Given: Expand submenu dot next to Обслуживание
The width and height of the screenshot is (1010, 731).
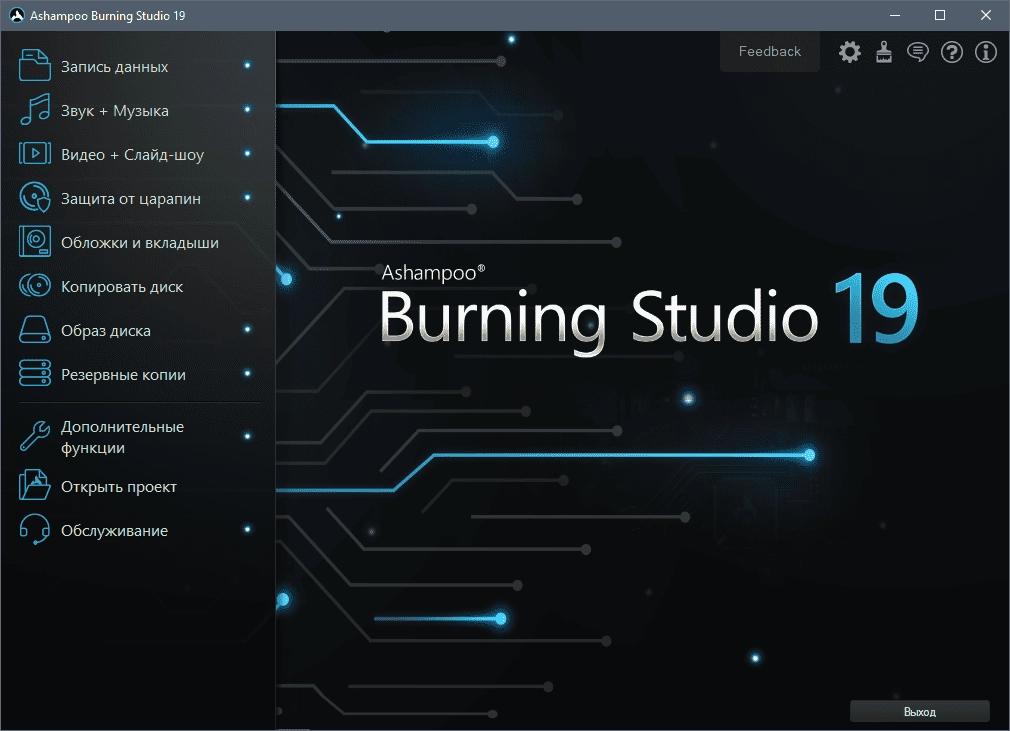Looking at the screenshot, I should (x=247, y=529).
